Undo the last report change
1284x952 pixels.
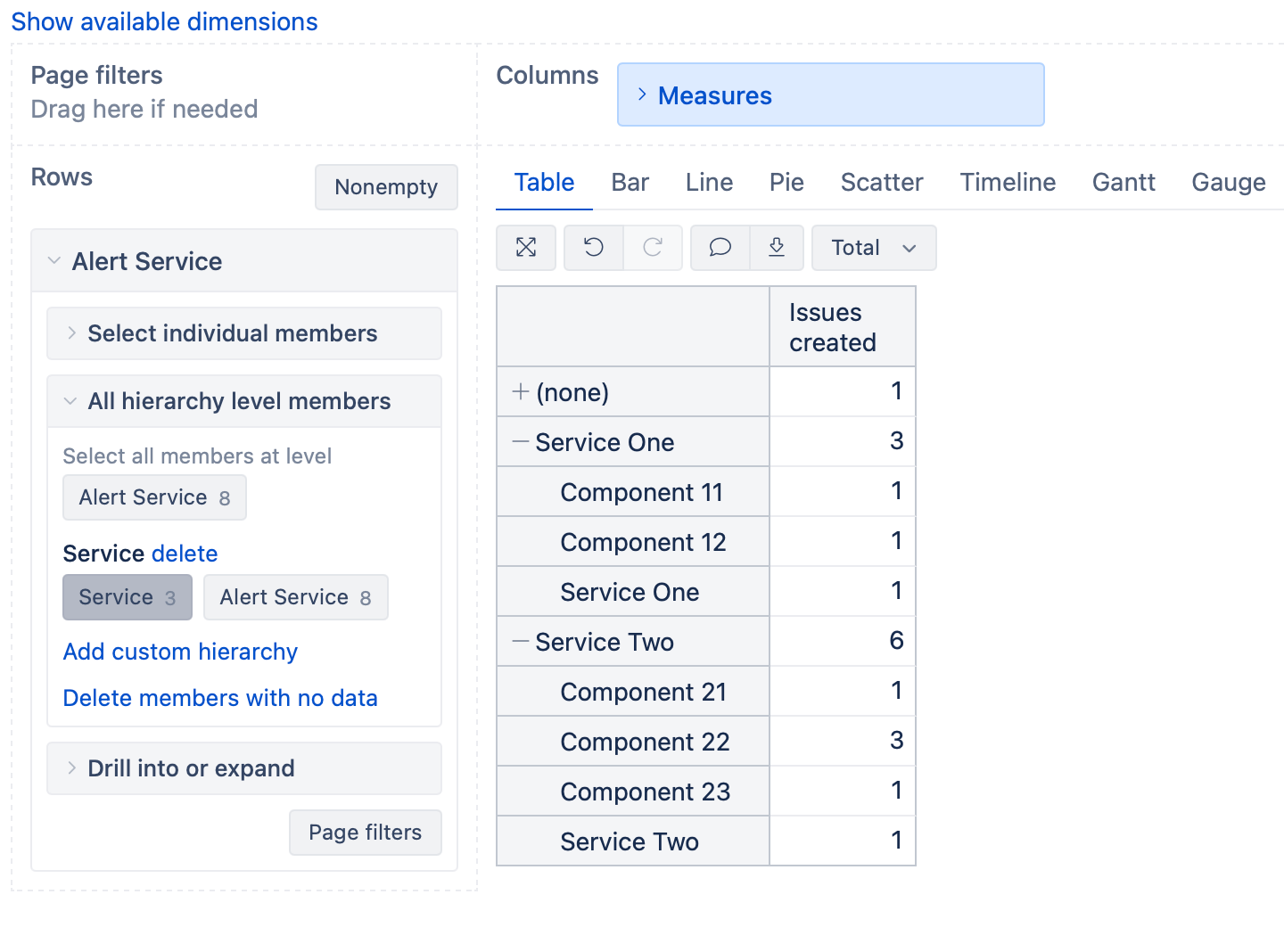[594, 248]
